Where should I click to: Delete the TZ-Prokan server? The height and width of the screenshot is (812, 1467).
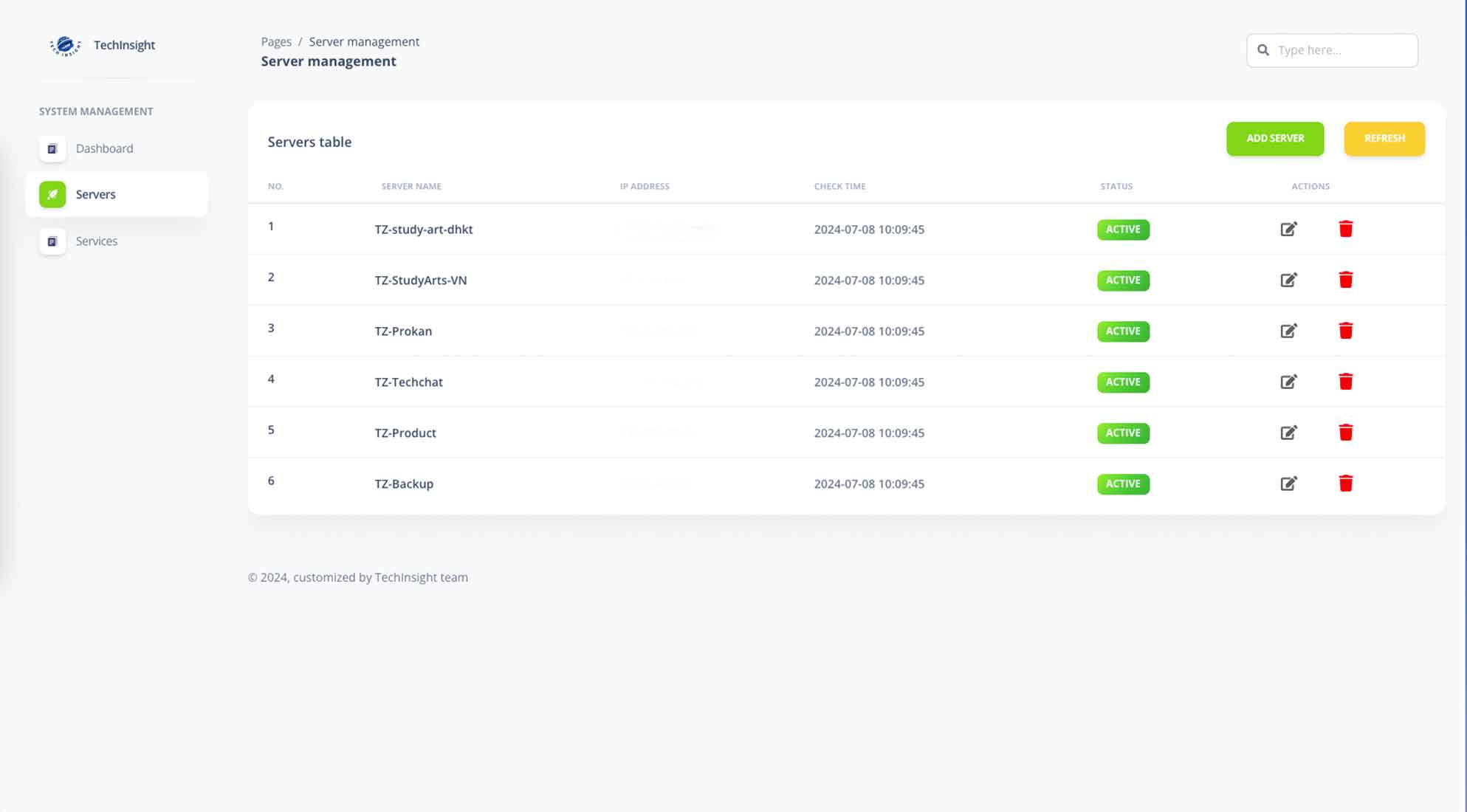[1345, 331]
